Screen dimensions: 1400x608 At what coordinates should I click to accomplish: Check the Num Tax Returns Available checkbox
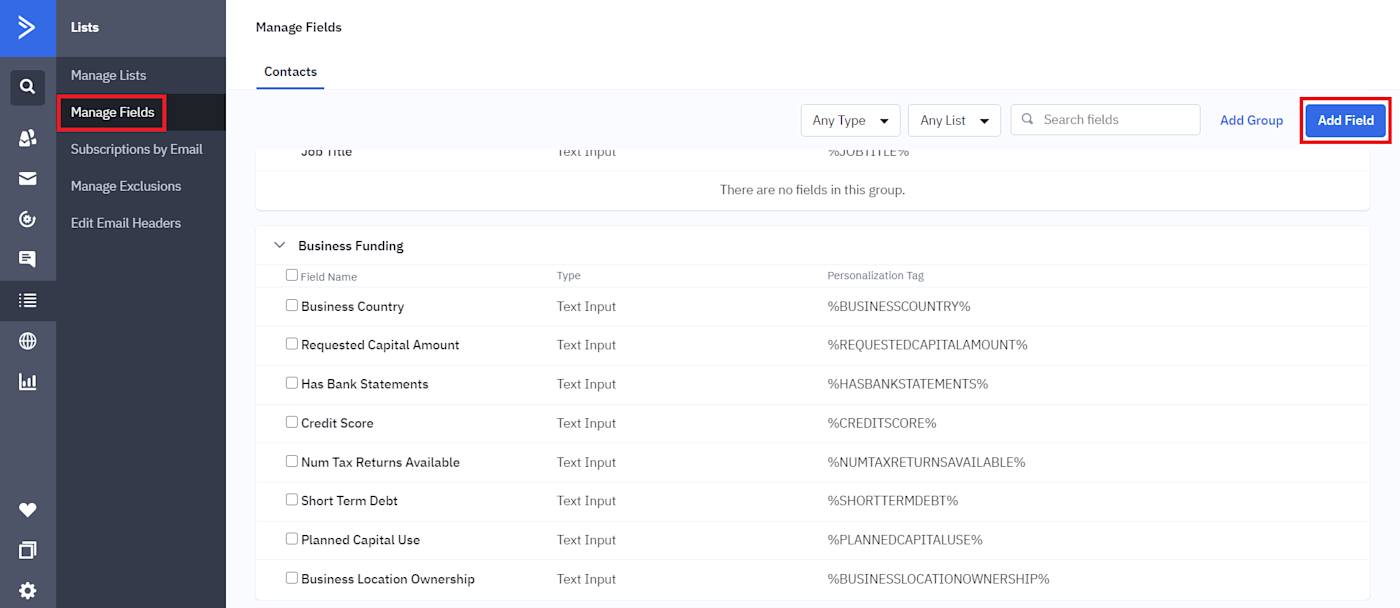point(292,461)
